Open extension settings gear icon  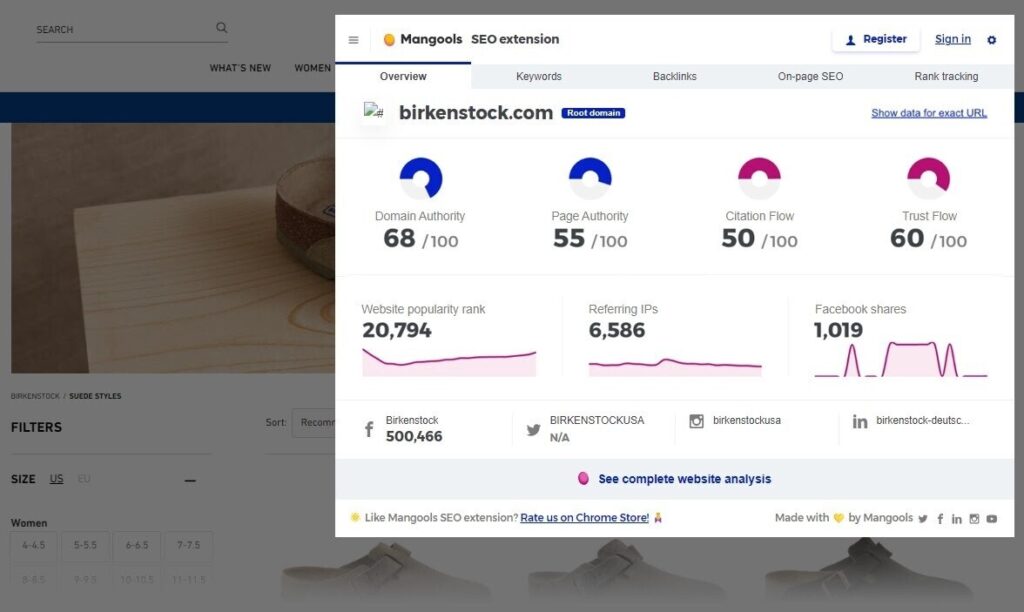pos(991,40)
